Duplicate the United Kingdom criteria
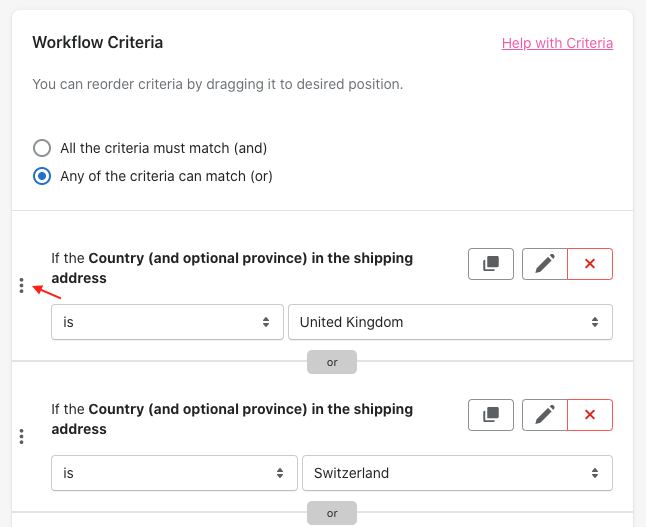Viewport: 646px width, 527px height. click(x=491, y=264)
